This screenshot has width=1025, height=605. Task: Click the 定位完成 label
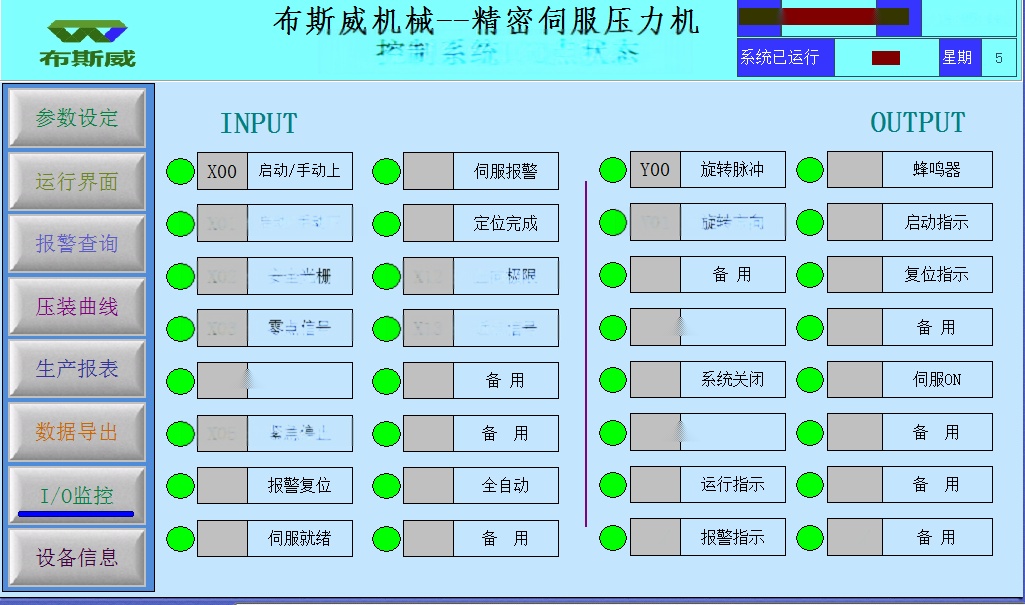tap(506, 223)
